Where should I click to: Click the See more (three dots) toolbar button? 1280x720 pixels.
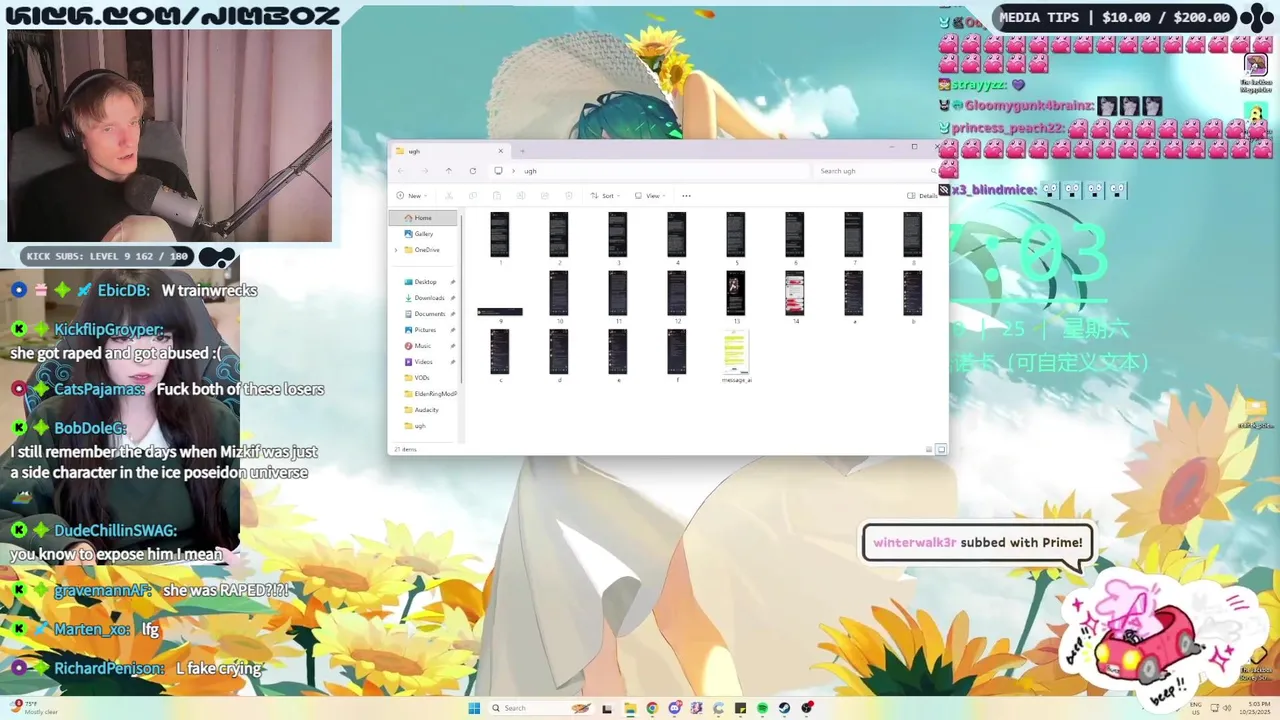pyautogui.click(x=686, y=196)
